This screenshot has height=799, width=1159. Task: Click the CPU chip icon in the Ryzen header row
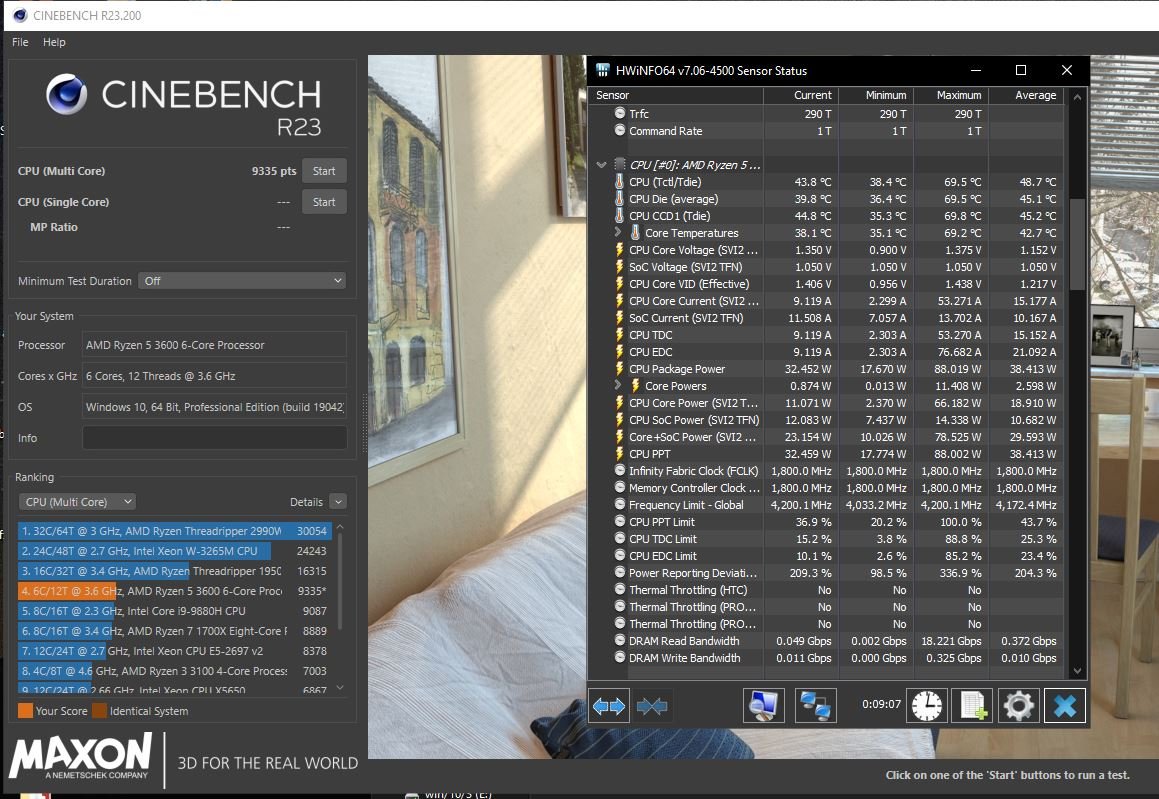click(x=619, y=165)
